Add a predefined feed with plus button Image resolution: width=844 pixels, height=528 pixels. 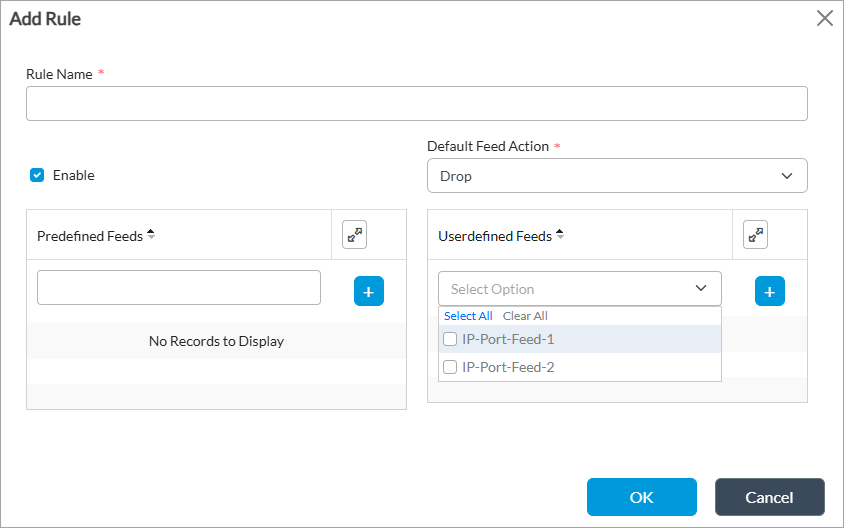pos(368,291)
